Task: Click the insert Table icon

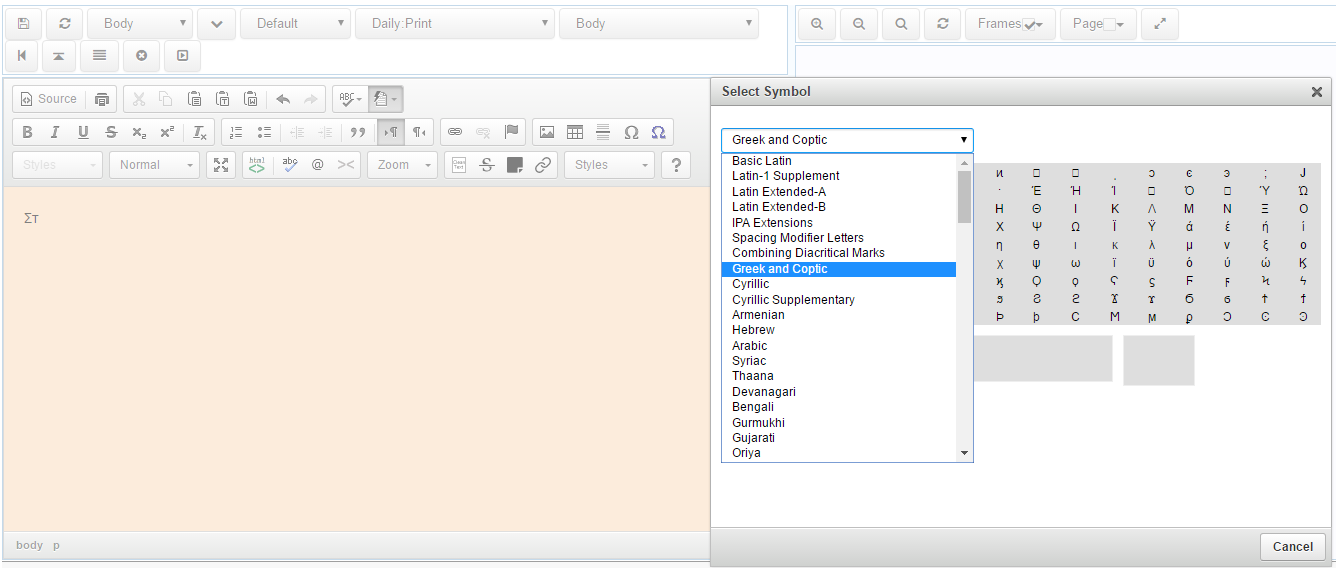Action: (575, 132)
